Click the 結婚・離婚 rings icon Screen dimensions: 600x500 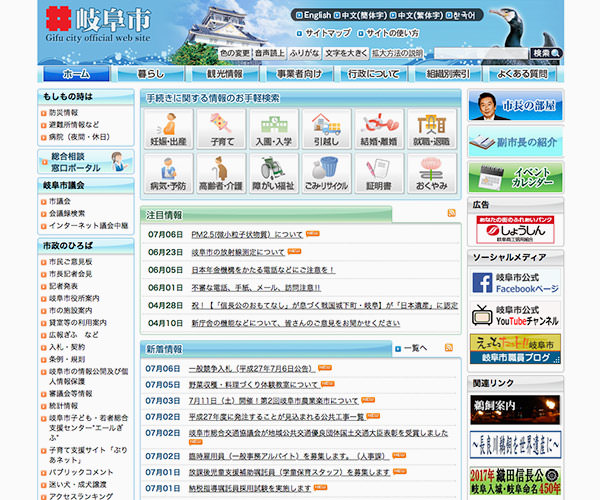pyautogui.click(x=380, y=130)
